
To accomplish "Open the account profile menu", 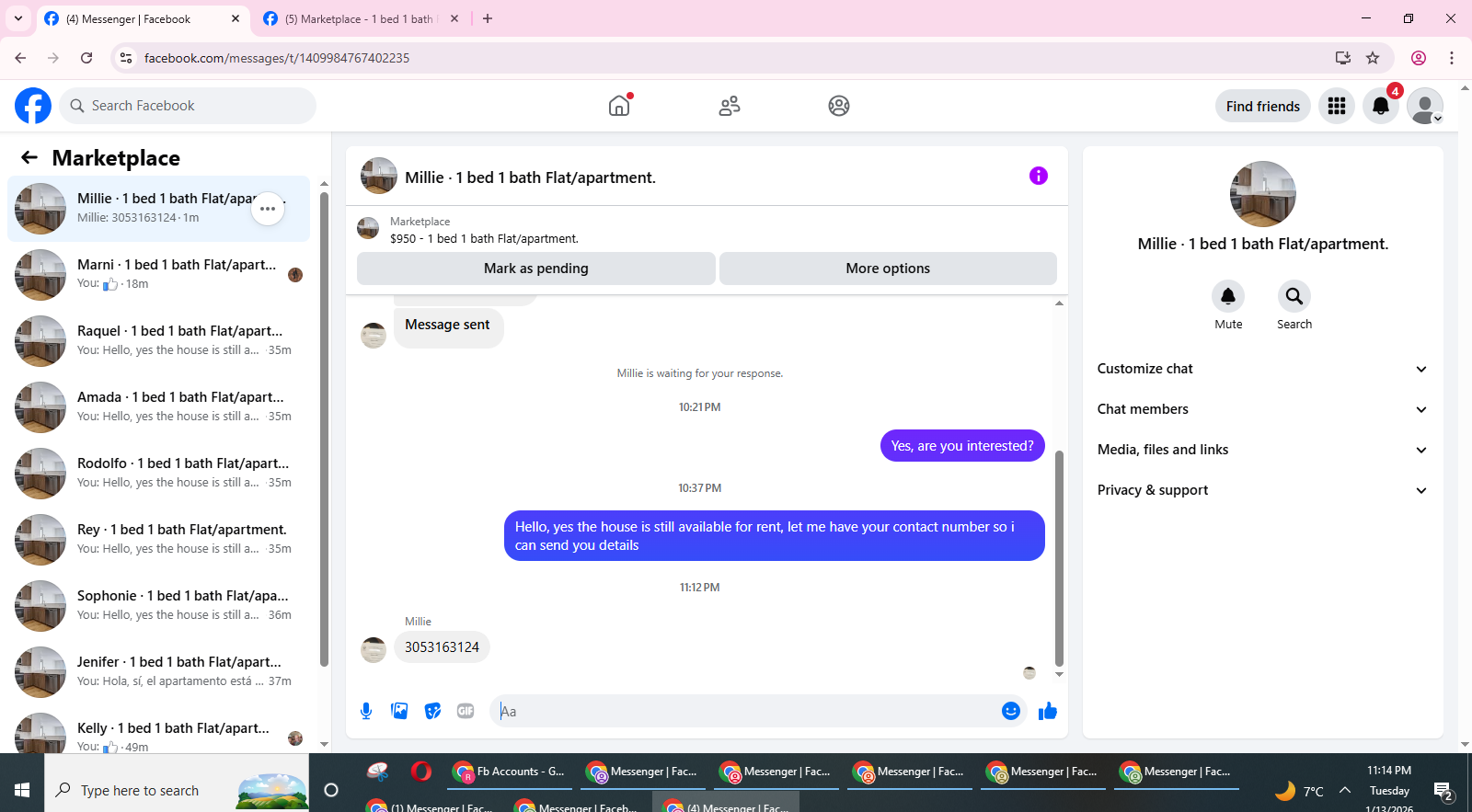I will [1425, 106].
